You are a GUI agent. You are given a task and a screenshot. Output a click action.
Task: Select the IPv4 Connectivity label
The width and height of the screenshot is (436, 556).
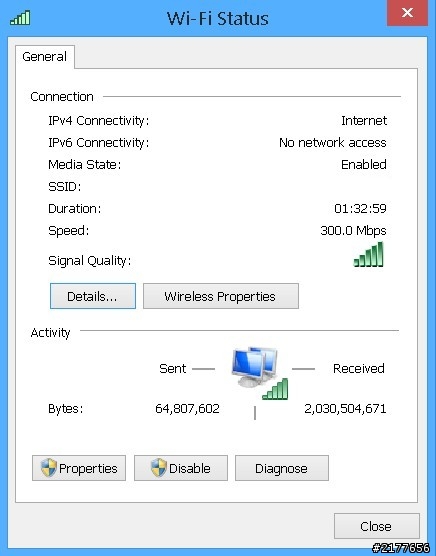click(x=99, y=121)
